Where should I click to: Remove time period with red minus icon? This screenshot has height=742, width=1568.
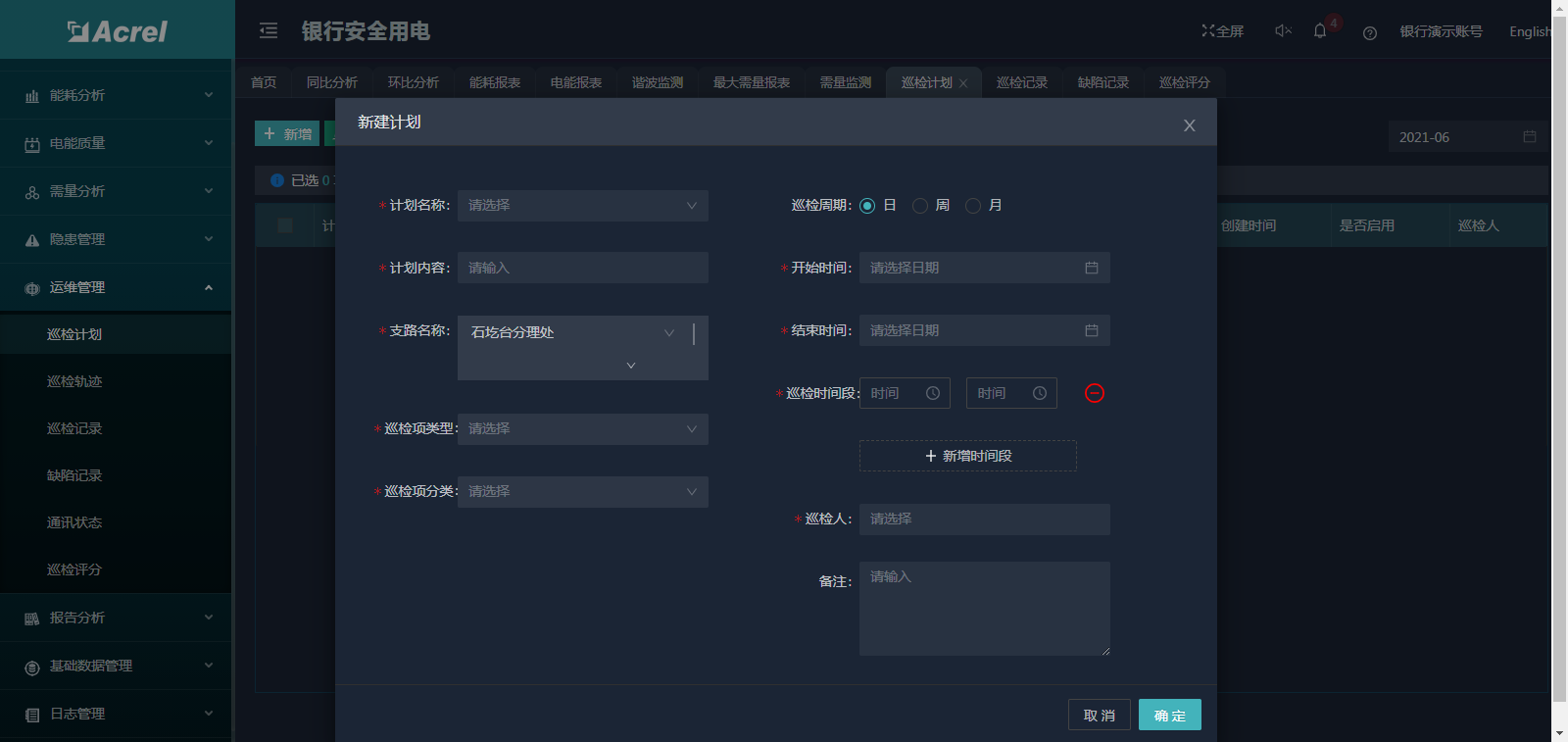1095,393
